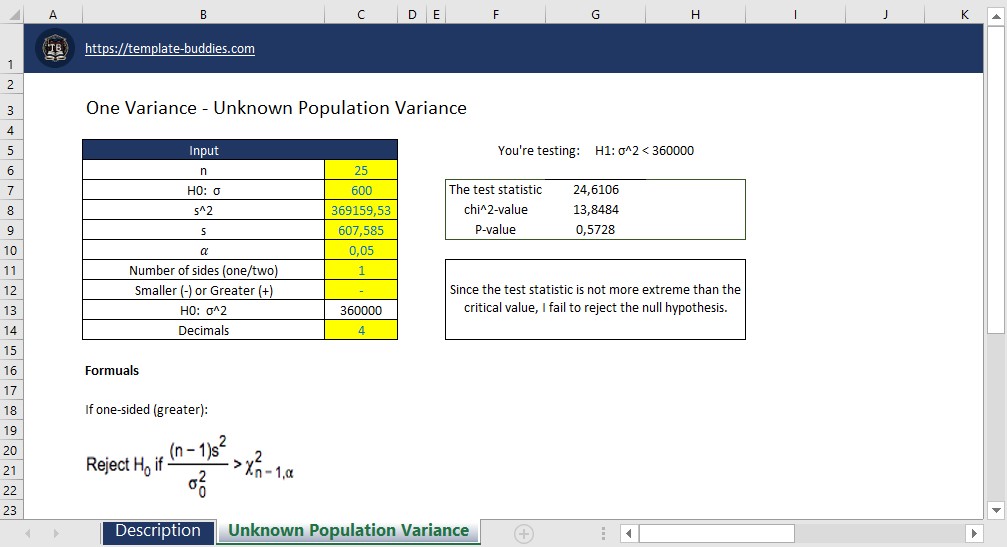
Task: Select row 7 header
Action: click(x=11, y=191)
